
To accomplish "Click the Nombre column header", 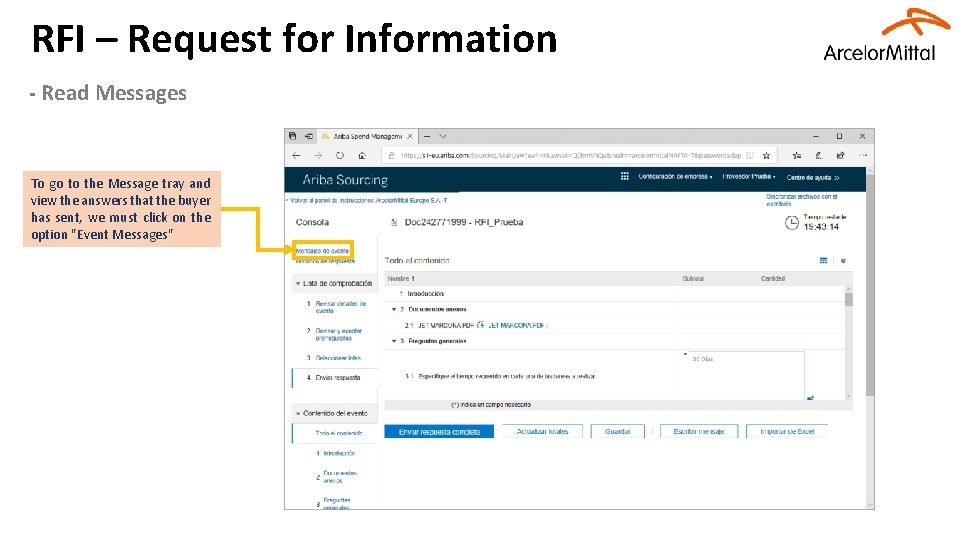I will (x=401, y=279).
